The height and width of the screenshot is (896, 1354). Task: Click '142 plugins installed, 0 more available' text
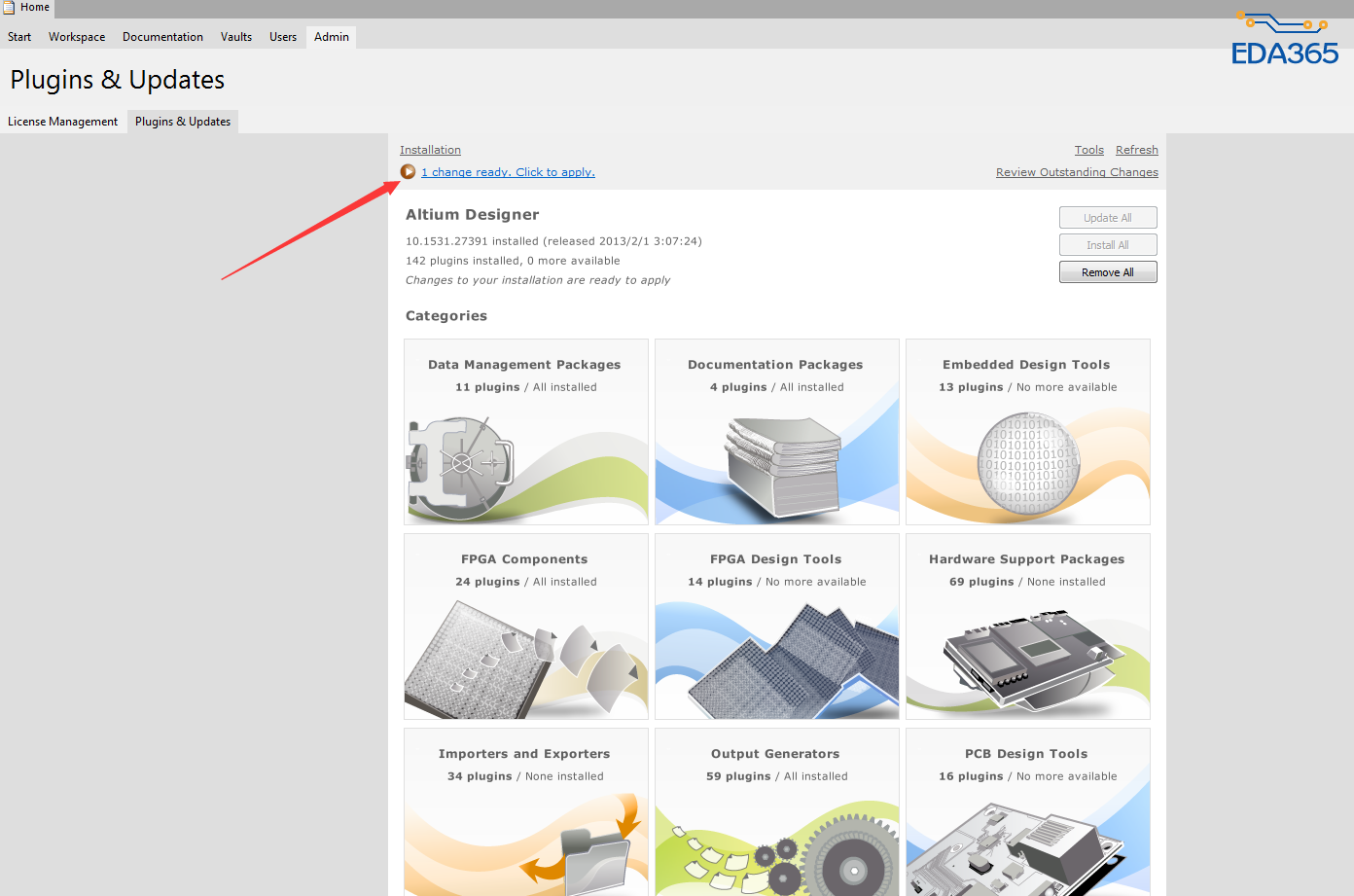[x=513, y=261]
